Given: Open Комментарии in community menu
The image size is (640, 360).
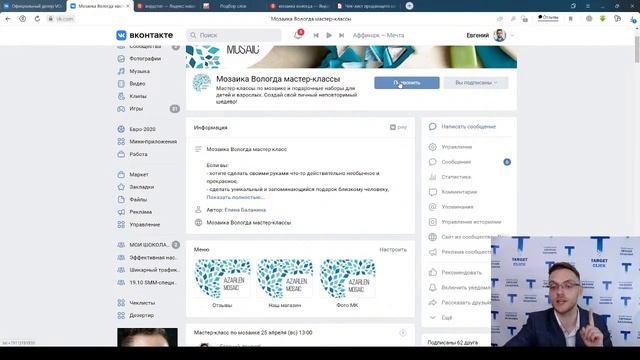Looking at the screenshot, I should point(459,192).
